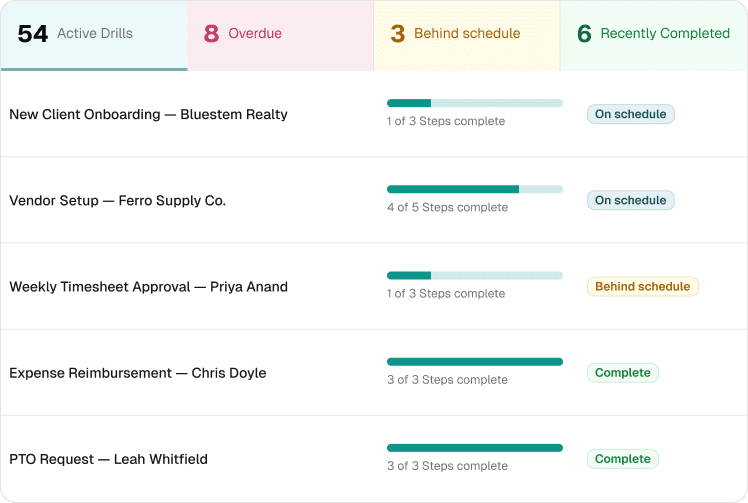Click the Bluestem Realty progress bar

tap(475, 103)
